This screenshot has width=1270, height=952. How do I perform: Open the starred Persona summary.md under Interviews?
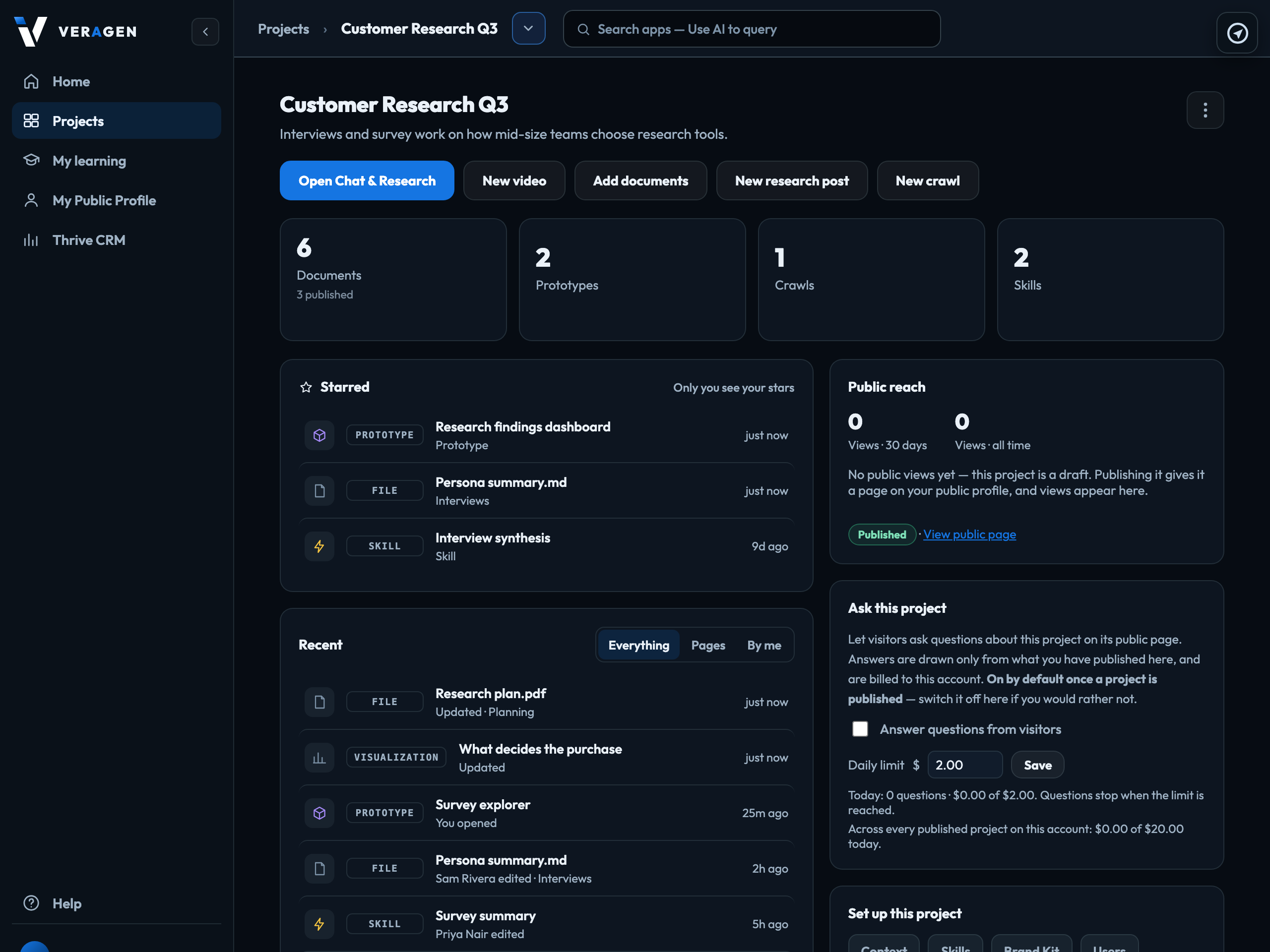click(546, 491)
